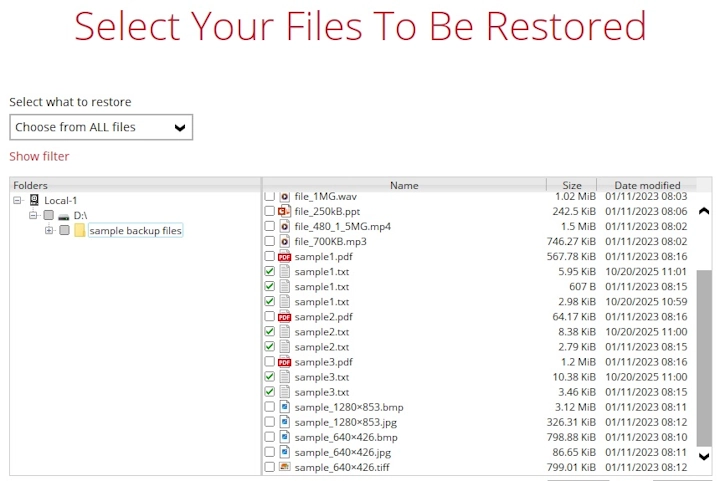Click the image icon of sample_640×426.tiff
The image size is (720, 481).
click(x=285, y=467)
